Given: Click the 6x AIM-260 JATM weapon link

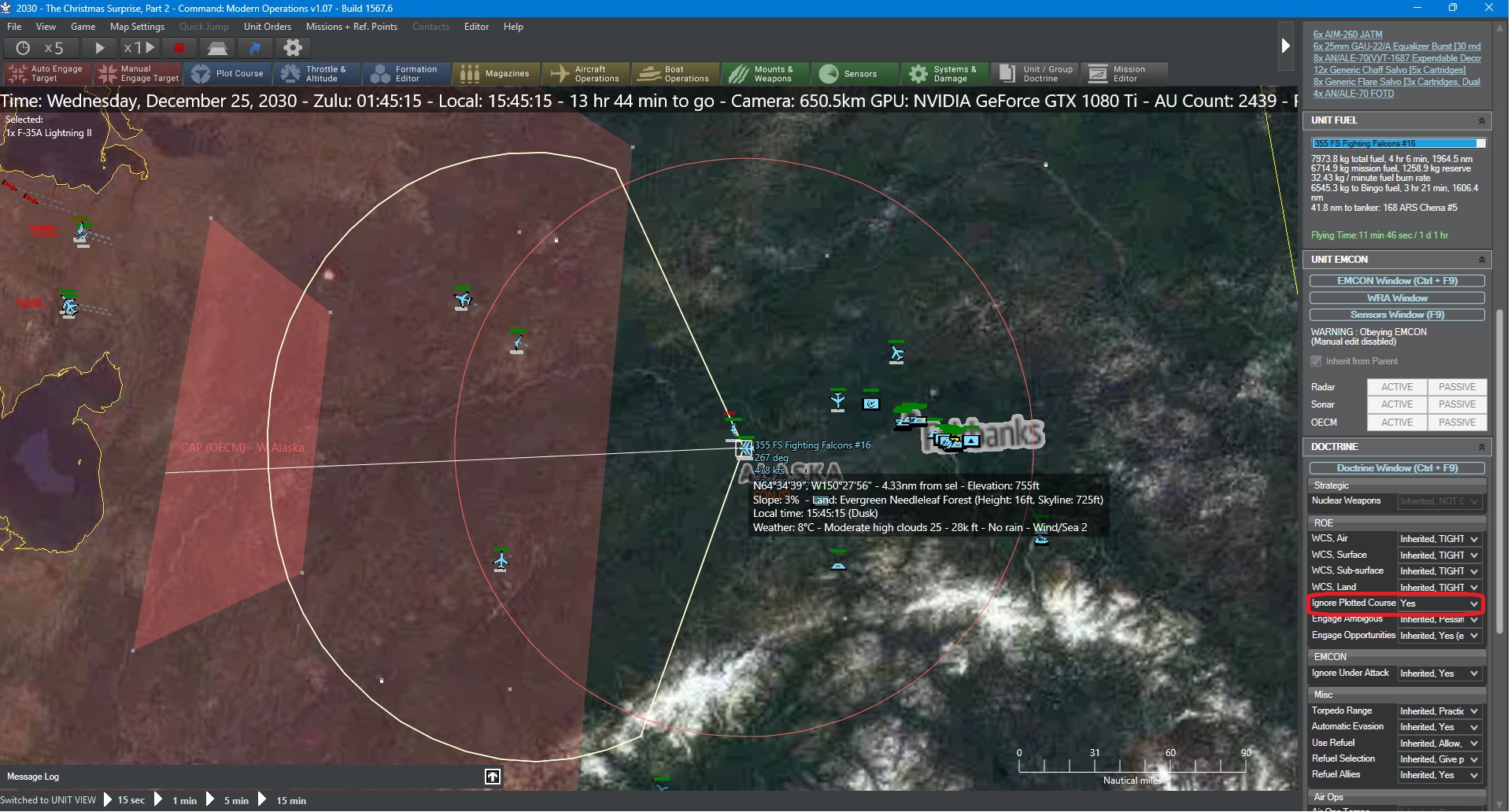Looking at the screenshot, I should coord(1347,35).
